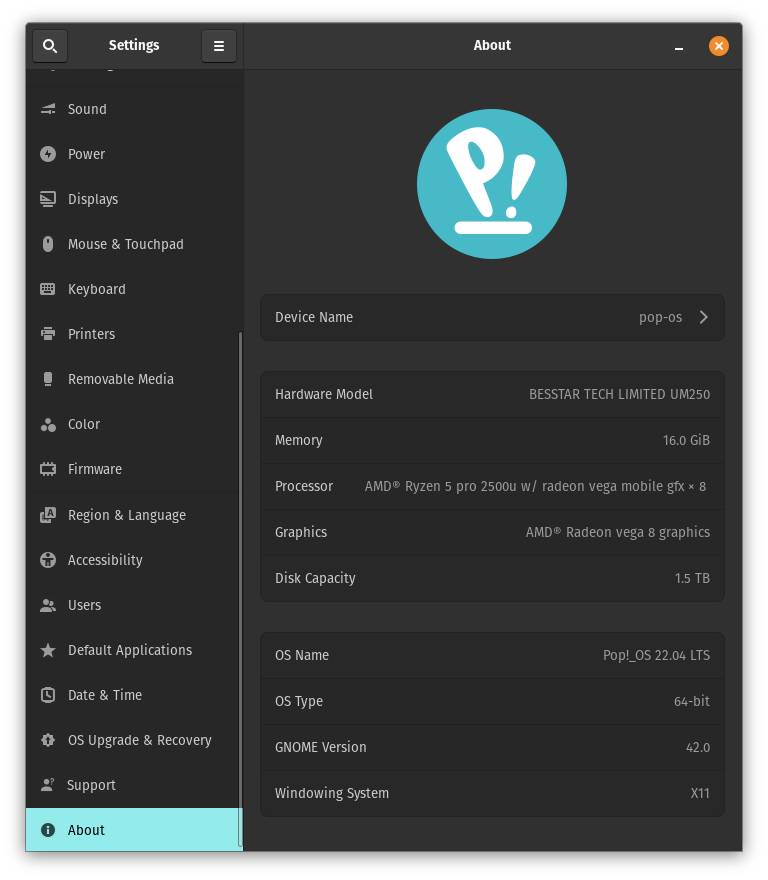
Task: Open the settings search button
Action: 50,46
